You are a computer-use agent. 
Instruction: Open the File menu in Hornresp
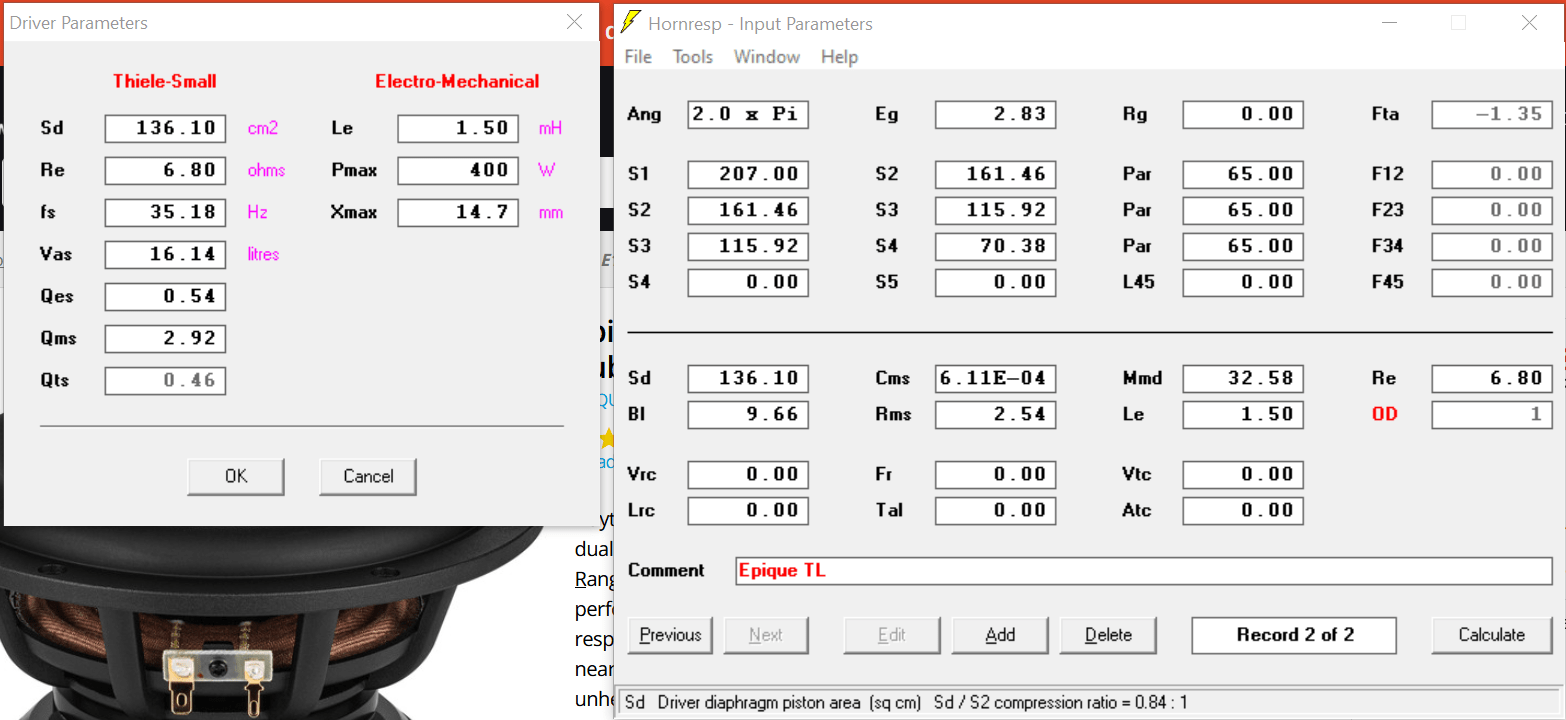(638, 56)
